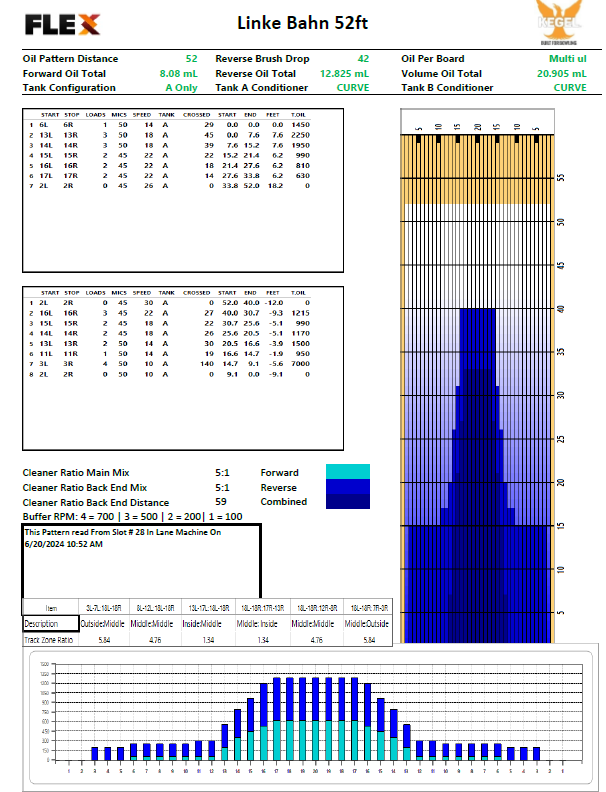Image resolution: width=606 pixels, height=792 pixels.
Task: Select the 'Tank Configuration' label
Action: pyautogui.click(x=69, y=87)
